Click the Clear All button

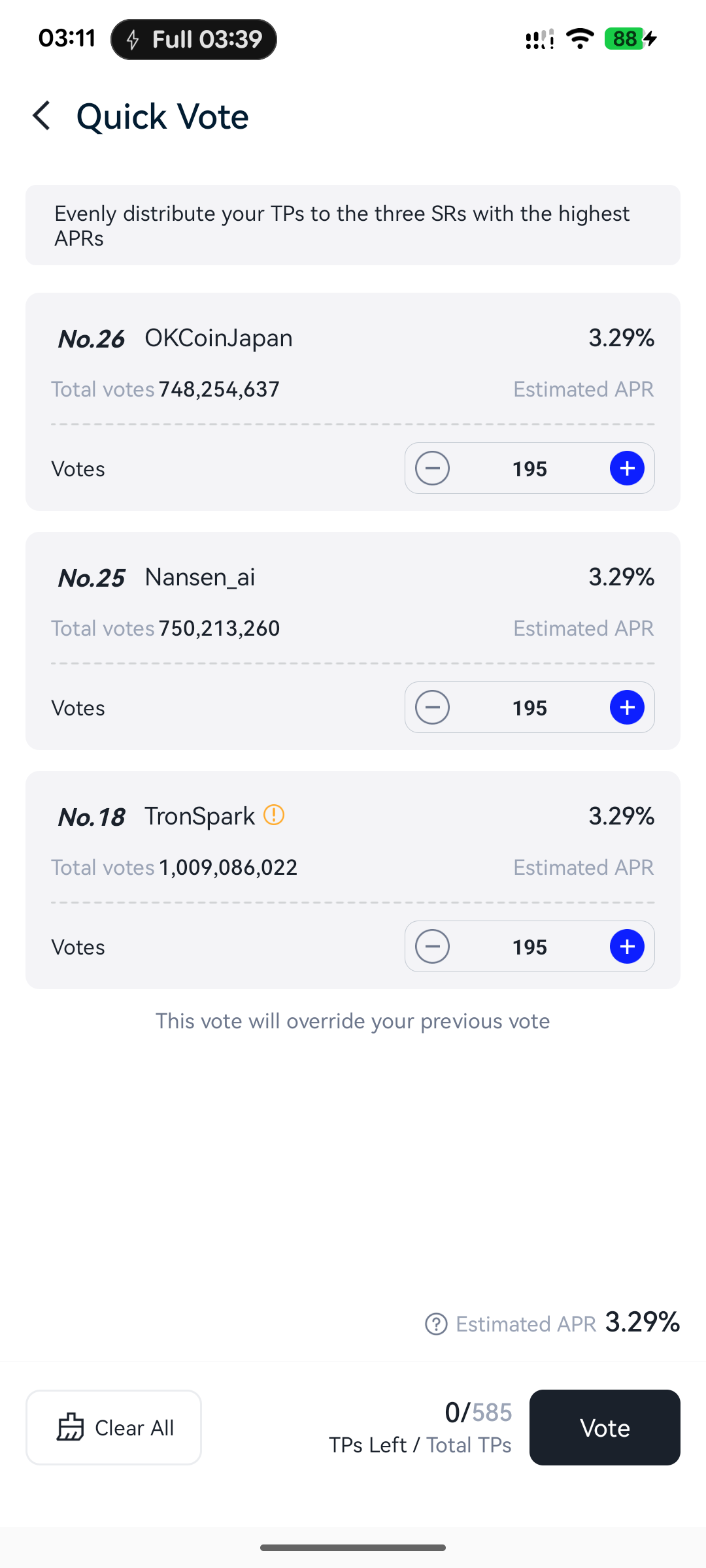114,1428
